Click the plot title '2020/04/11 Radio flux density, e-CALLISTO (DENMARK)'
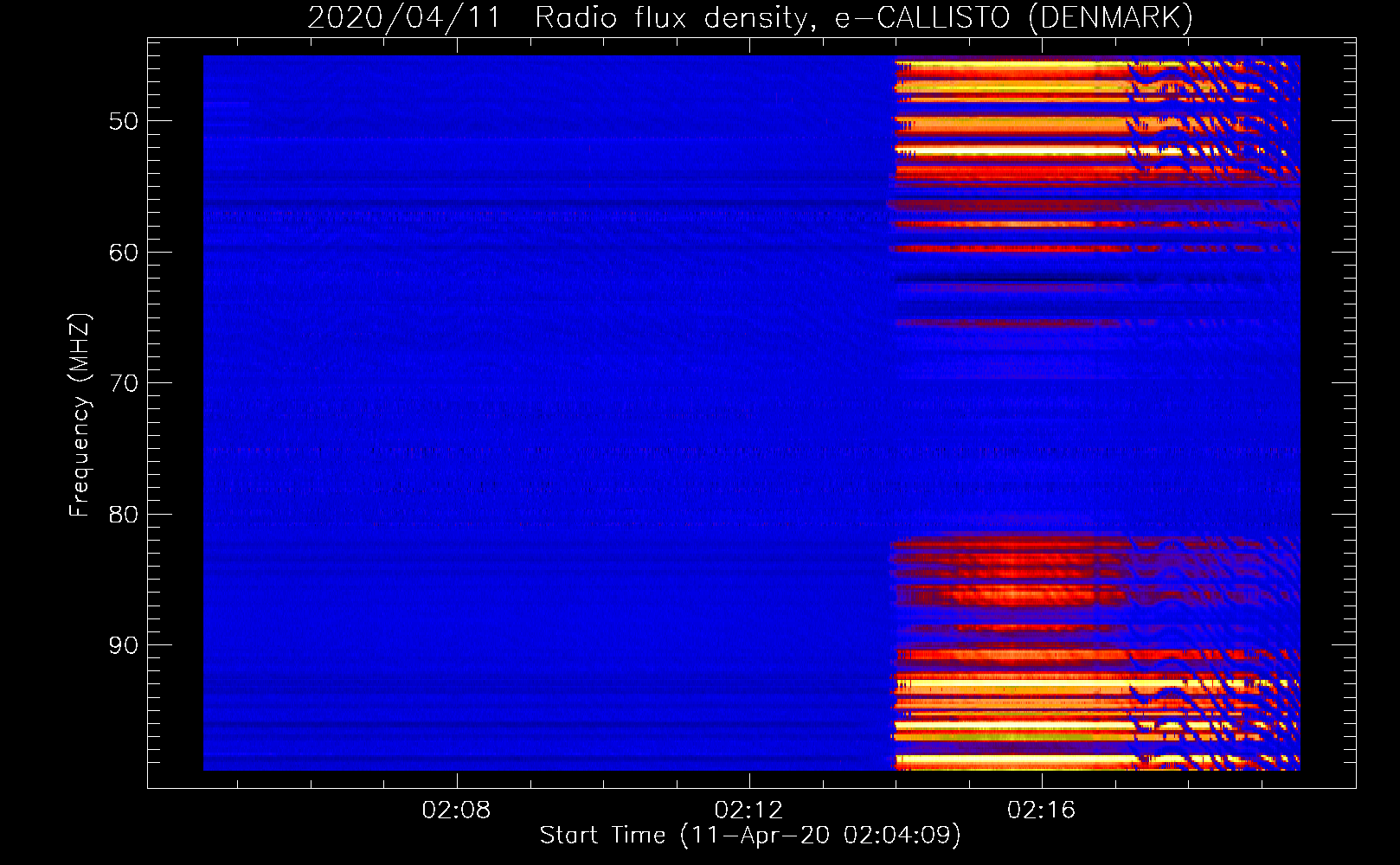1400x865 pixels. pos(750,17)
